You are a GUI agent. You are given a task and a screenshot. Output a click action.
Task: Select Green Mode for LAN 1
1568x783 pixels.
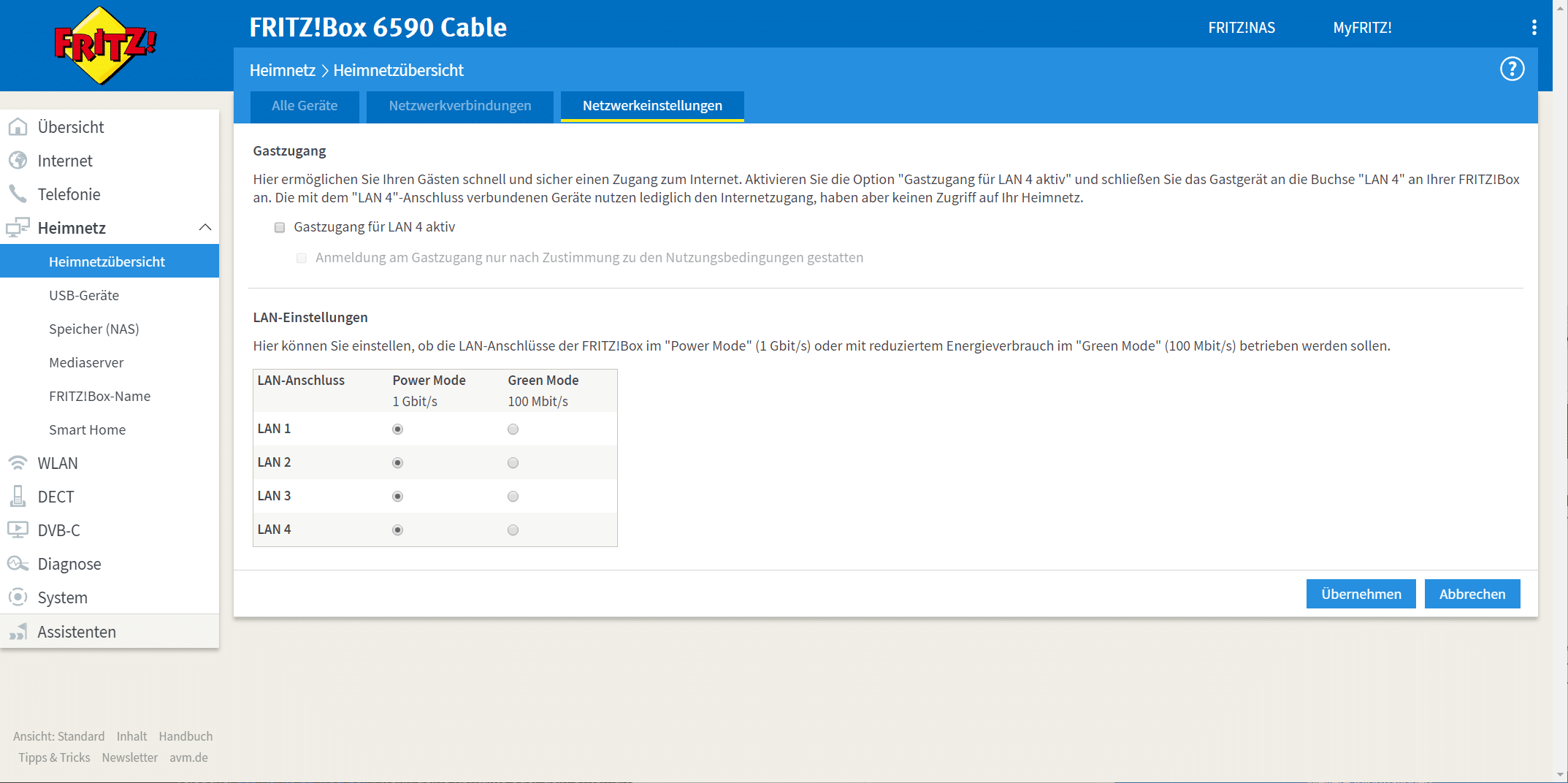click(x=513, y=429)
